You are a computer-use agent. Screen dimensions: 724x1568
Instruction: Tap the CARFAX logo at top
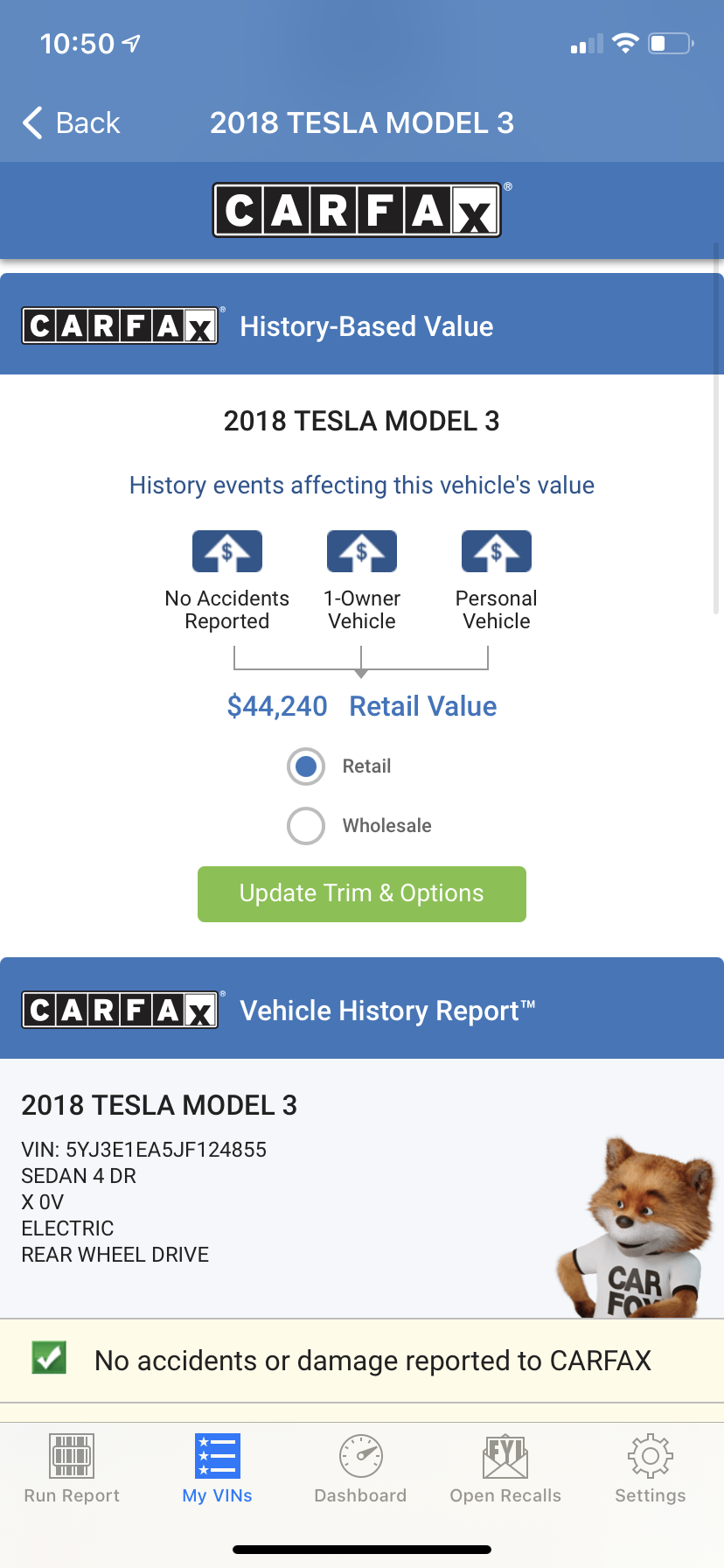pos(358,210)
